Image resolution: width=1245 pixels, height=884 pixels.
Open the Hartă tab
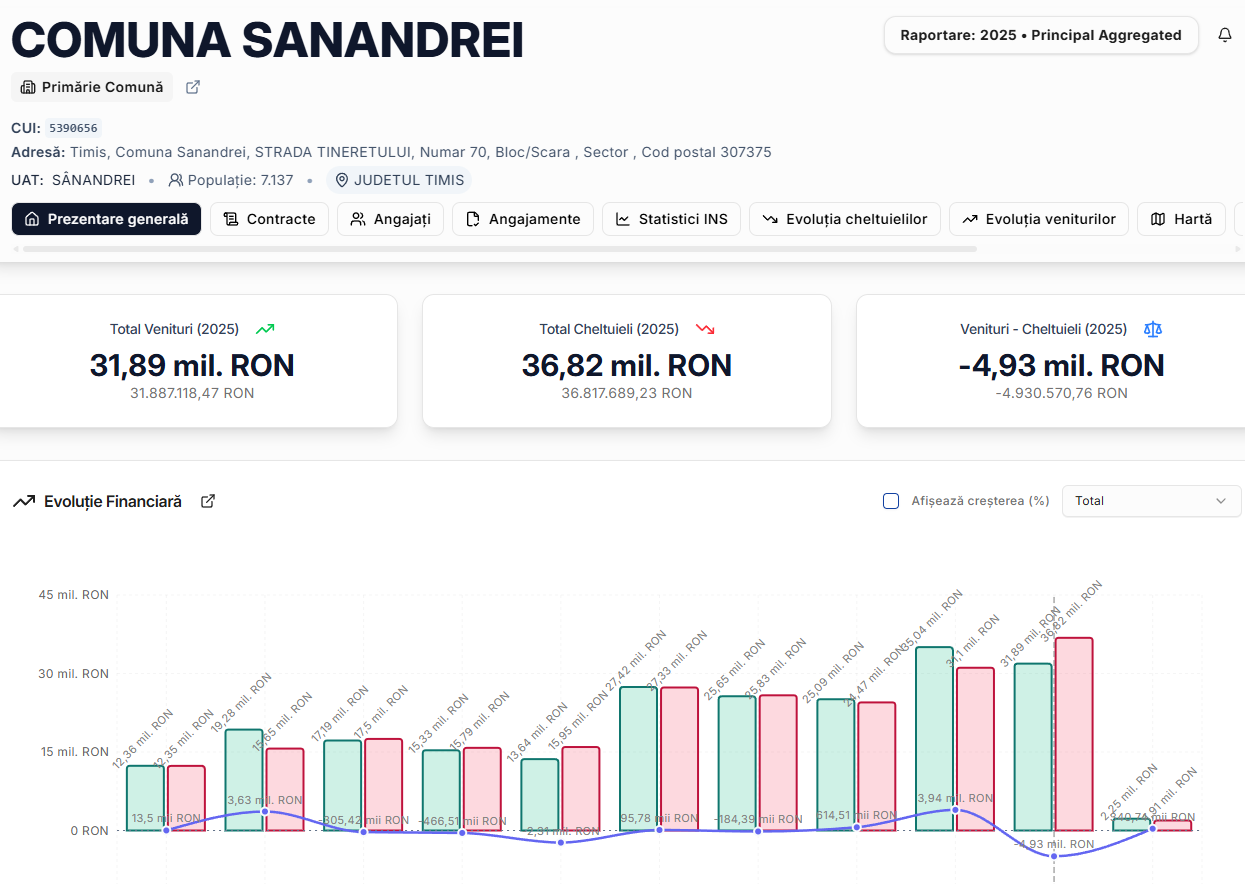[1181, 219]
